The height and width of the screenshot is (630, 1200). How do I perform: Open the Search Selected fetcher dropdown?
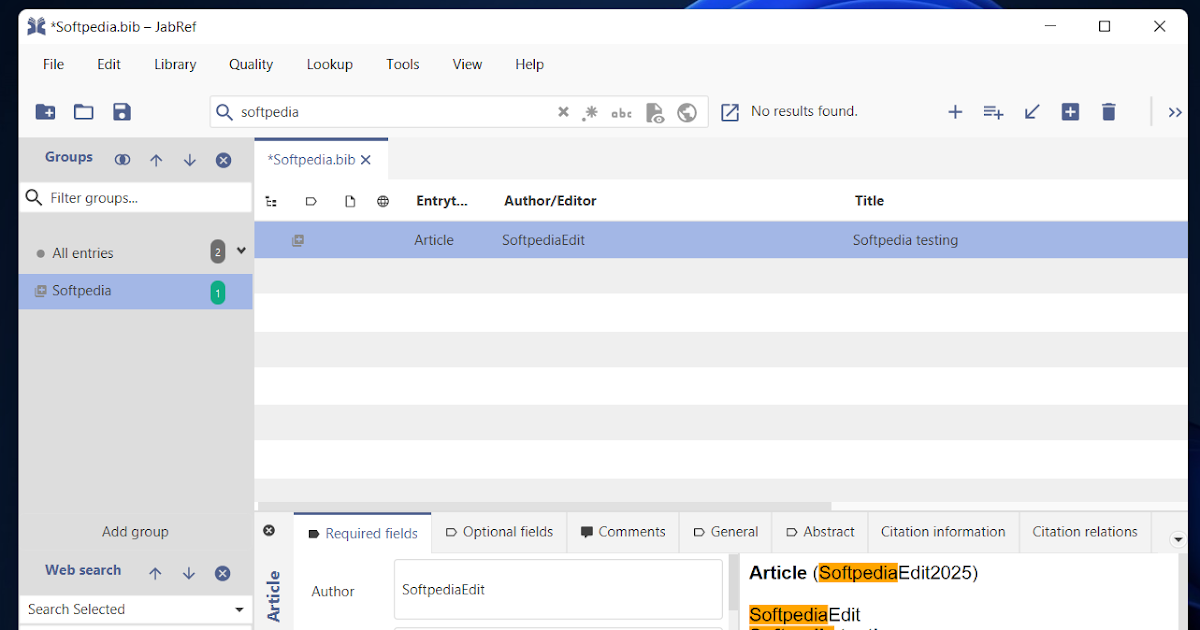coord(239,609)
